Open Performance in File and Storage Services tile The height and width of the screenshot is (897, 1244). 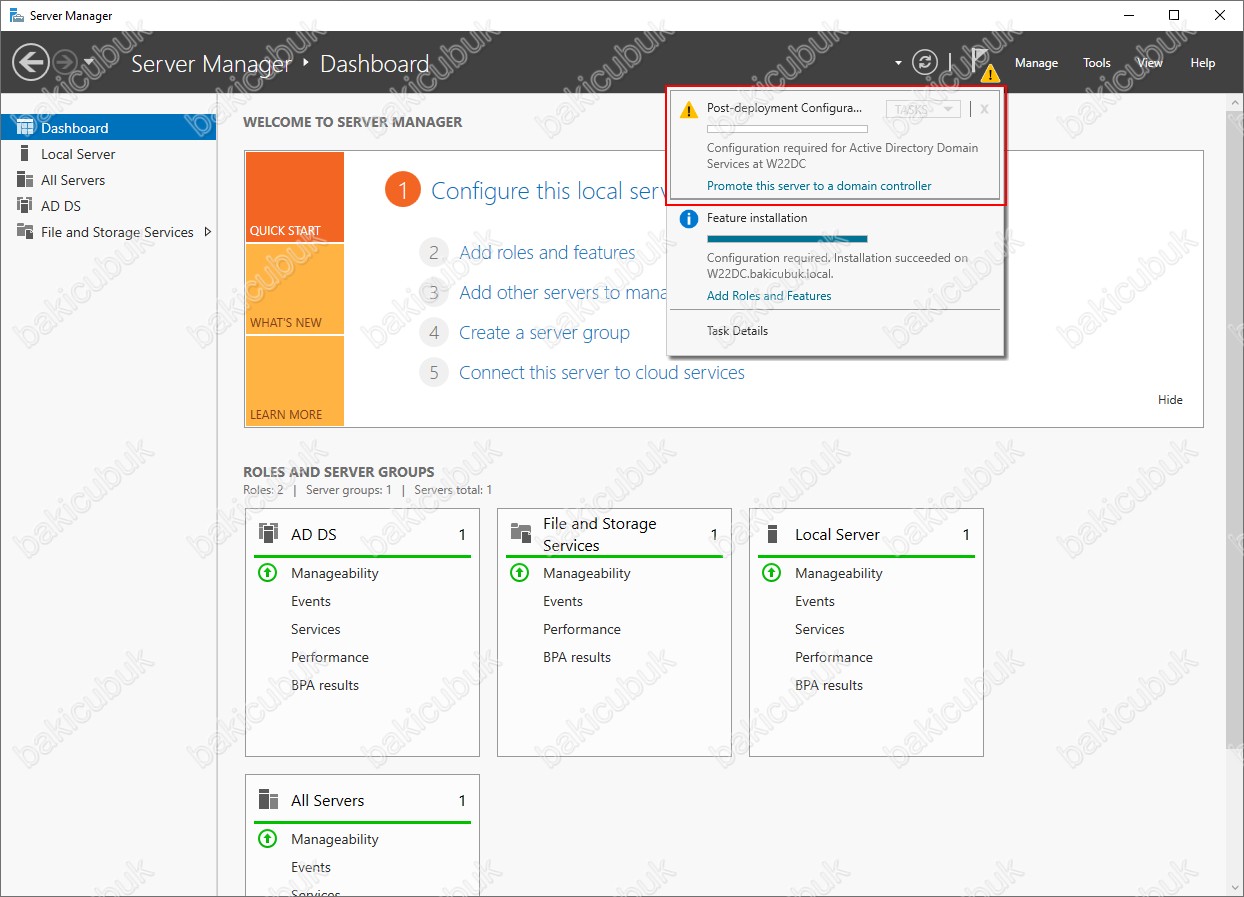582,629
